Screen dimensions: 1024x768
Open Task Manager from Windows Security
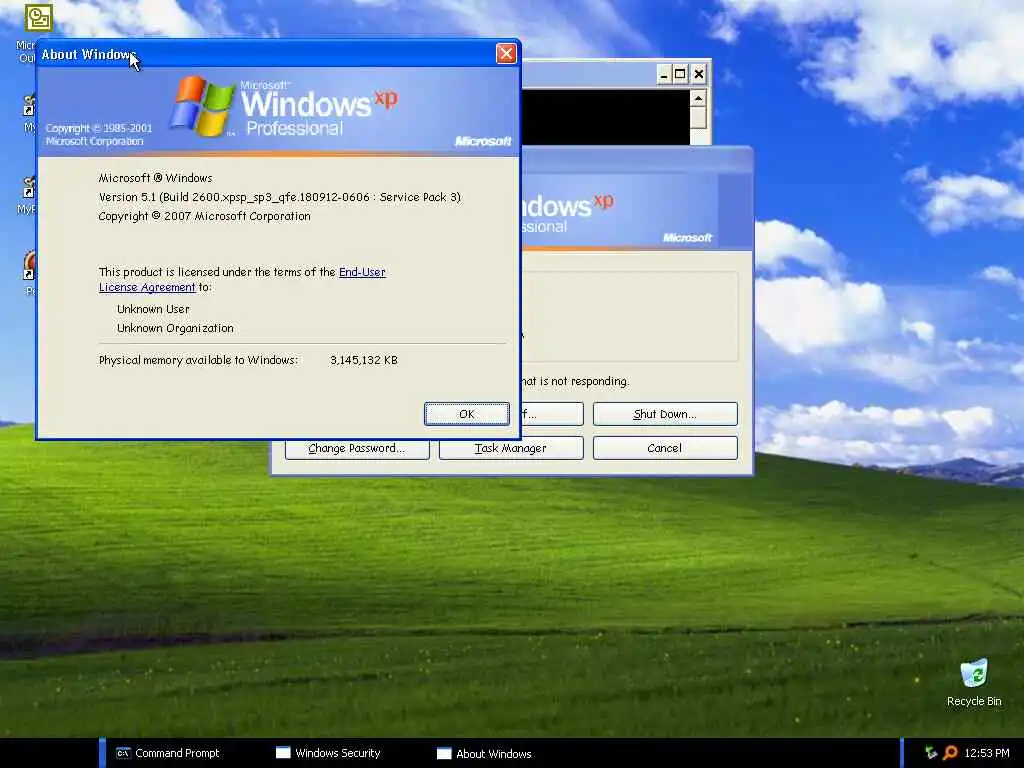click(x=511, y=448)
